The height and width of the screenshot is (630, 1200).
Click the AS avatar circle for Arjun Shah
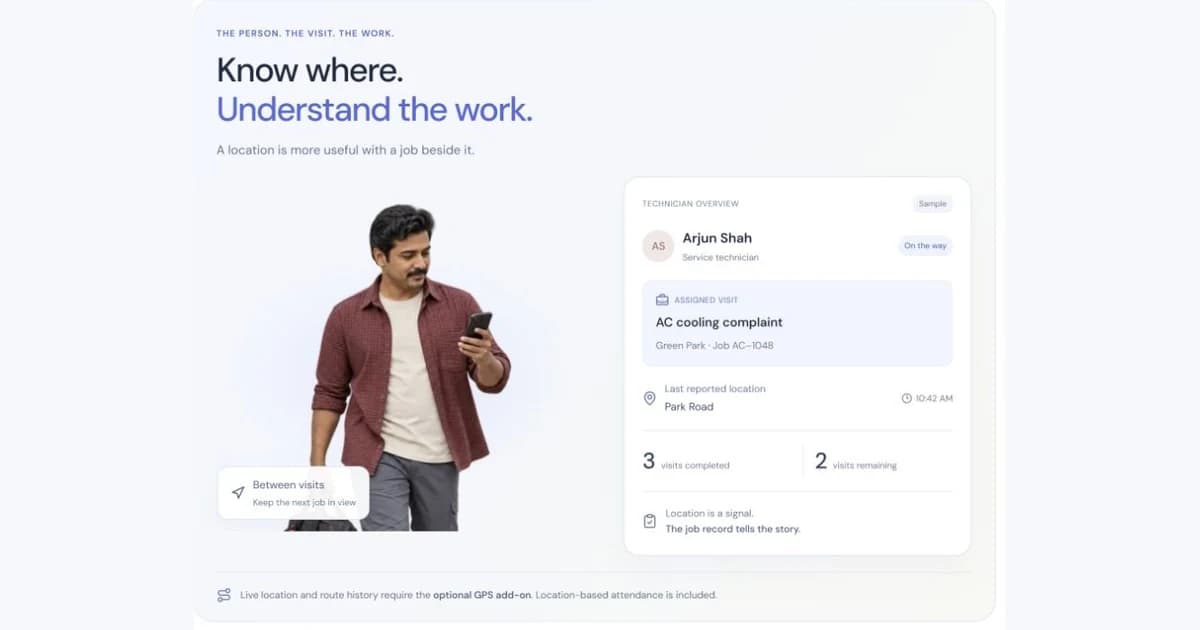point(658,246)
